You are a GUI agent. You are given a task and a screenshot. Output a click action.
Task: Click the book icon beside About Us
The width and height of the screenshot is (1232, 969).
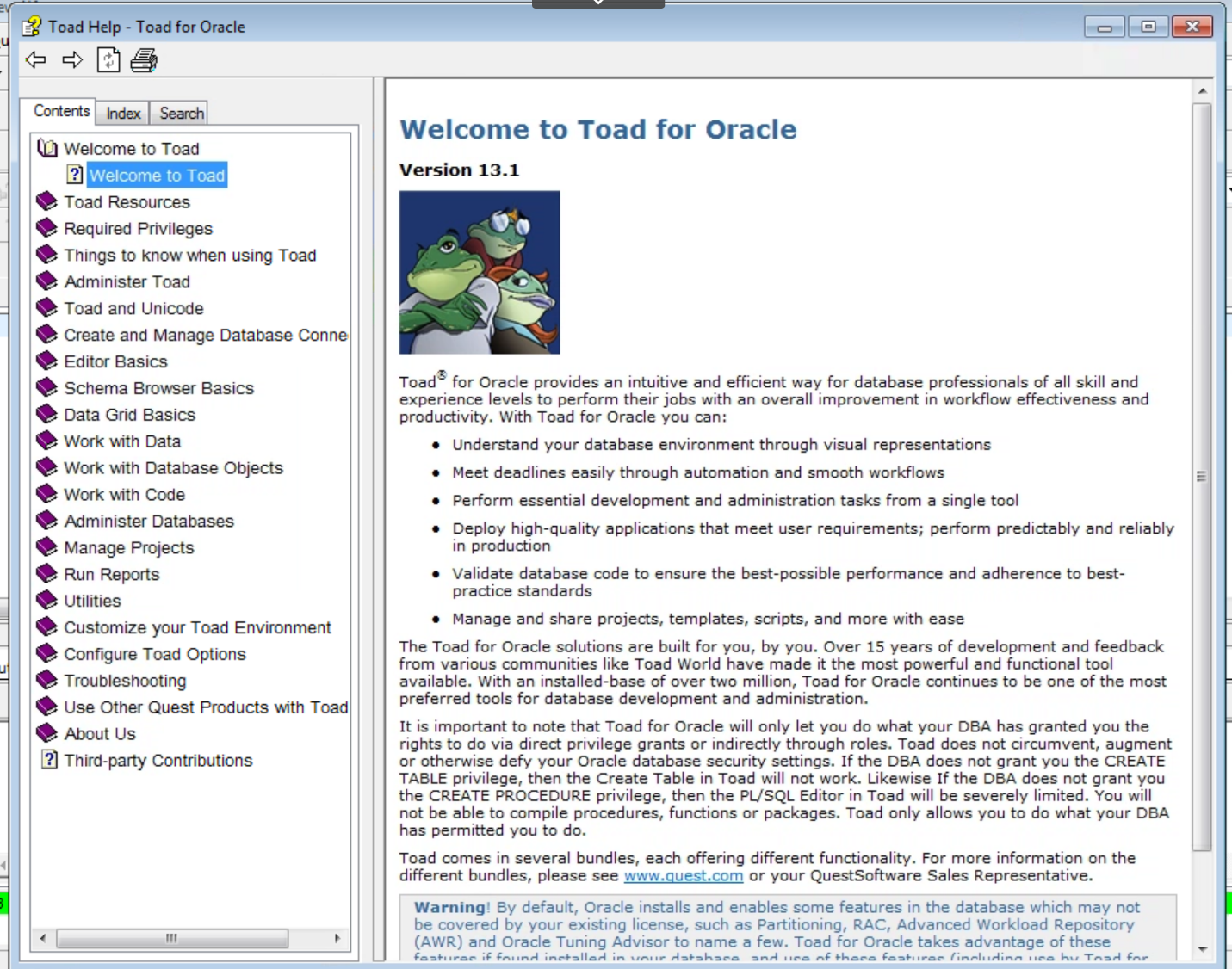(x=46, y=733)
